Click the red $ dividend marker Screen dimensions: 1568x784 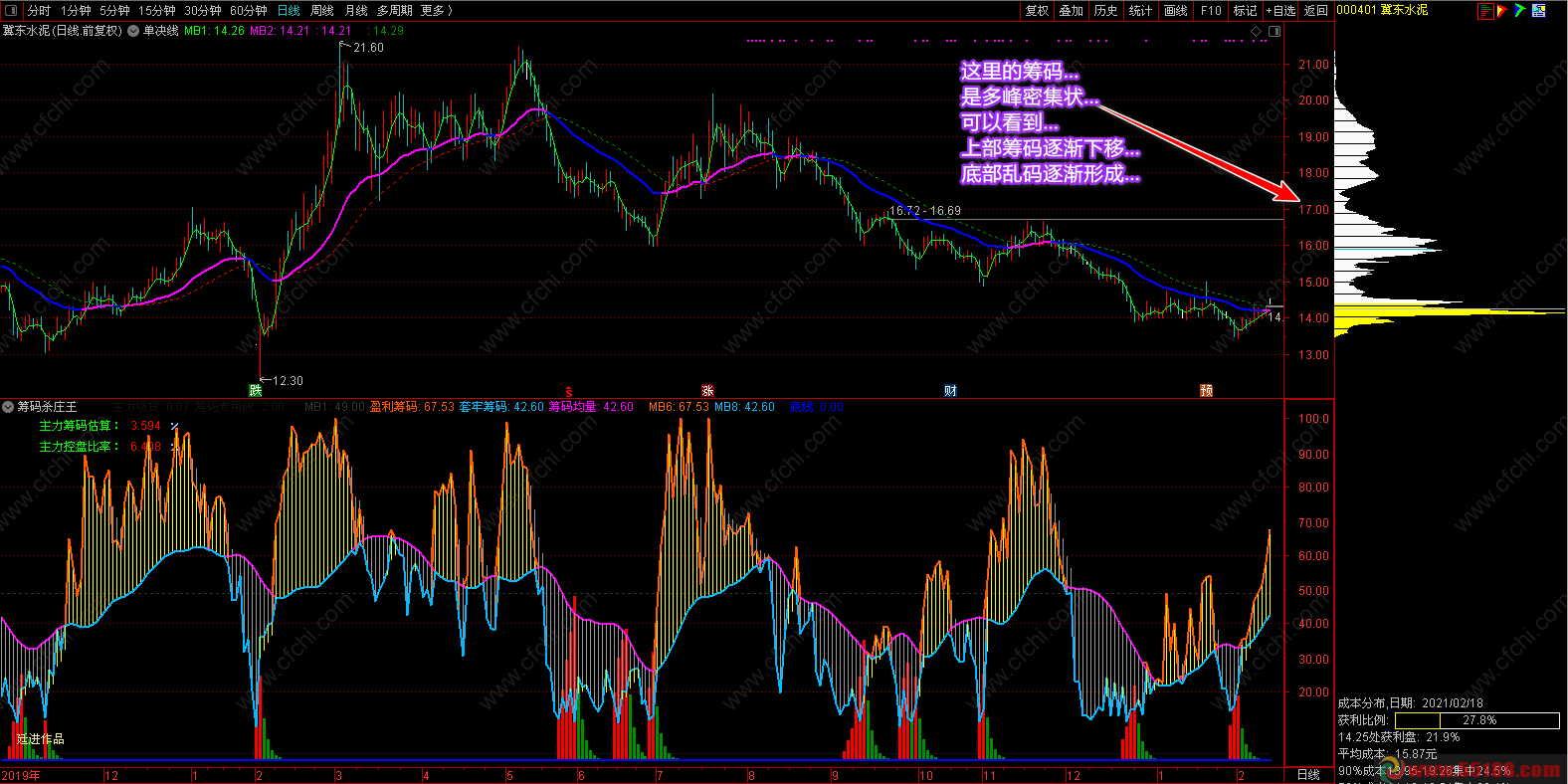(x=569, y=392)
